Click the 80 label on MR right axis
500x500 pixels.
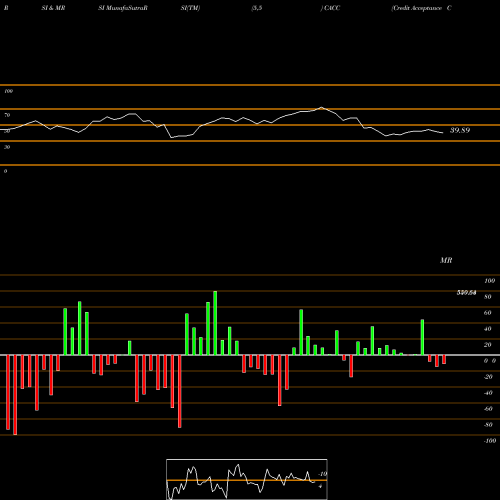[x=488, y=297]
